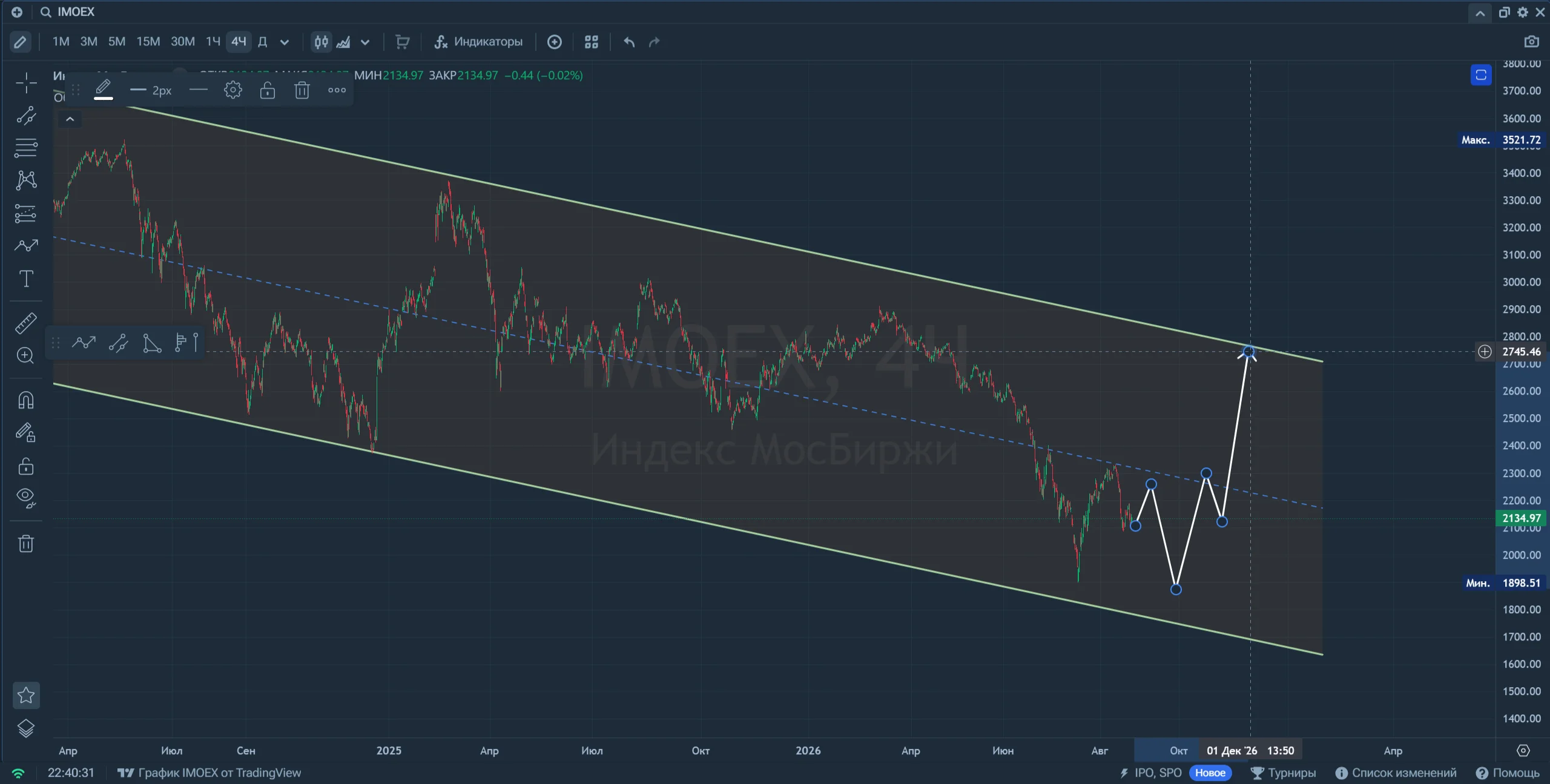Open Турниры tournaments link
The image size is (1550, 784).
click(1284, 773)
